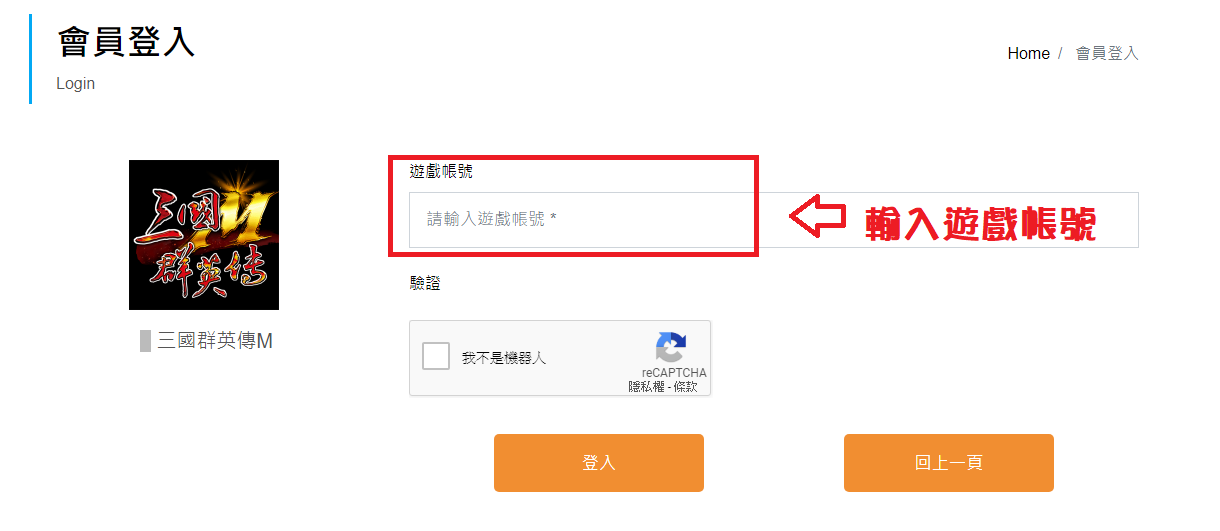
Task: Click the grey bar icon beside 三國群英傳M
Action: coord(146,341)
